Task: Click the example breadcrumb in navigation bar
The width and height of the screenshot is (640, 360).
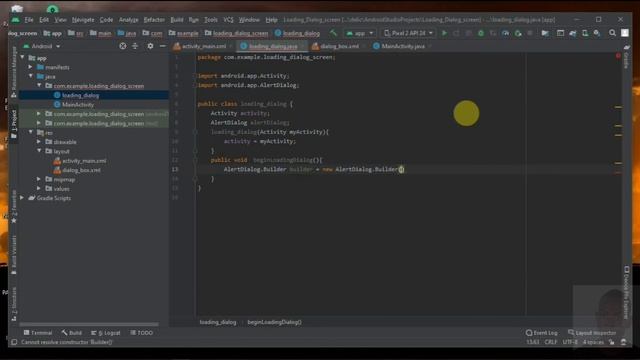Action: point(183,33)
